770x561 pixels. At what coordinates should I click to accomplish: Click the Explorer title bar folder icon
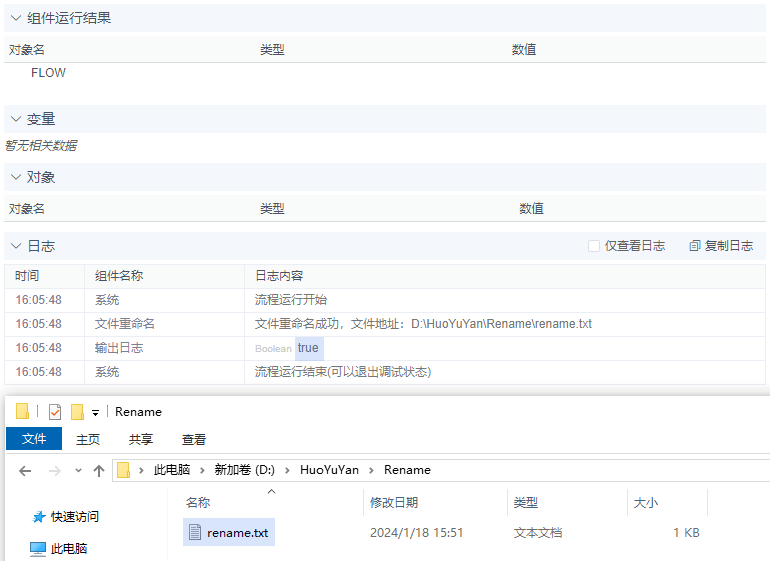pos(22,411)
